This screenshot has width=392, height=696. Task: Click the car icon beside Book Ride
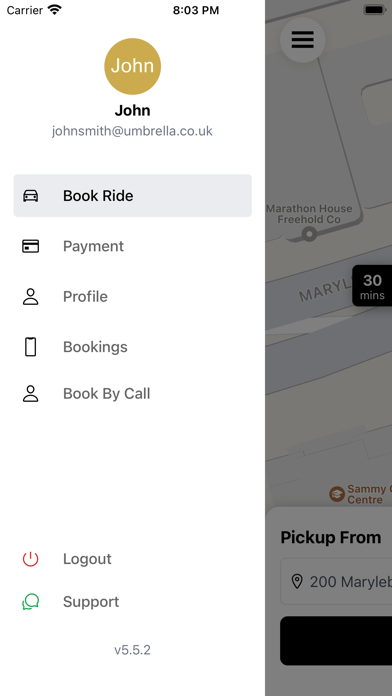[x=31, y=196]
